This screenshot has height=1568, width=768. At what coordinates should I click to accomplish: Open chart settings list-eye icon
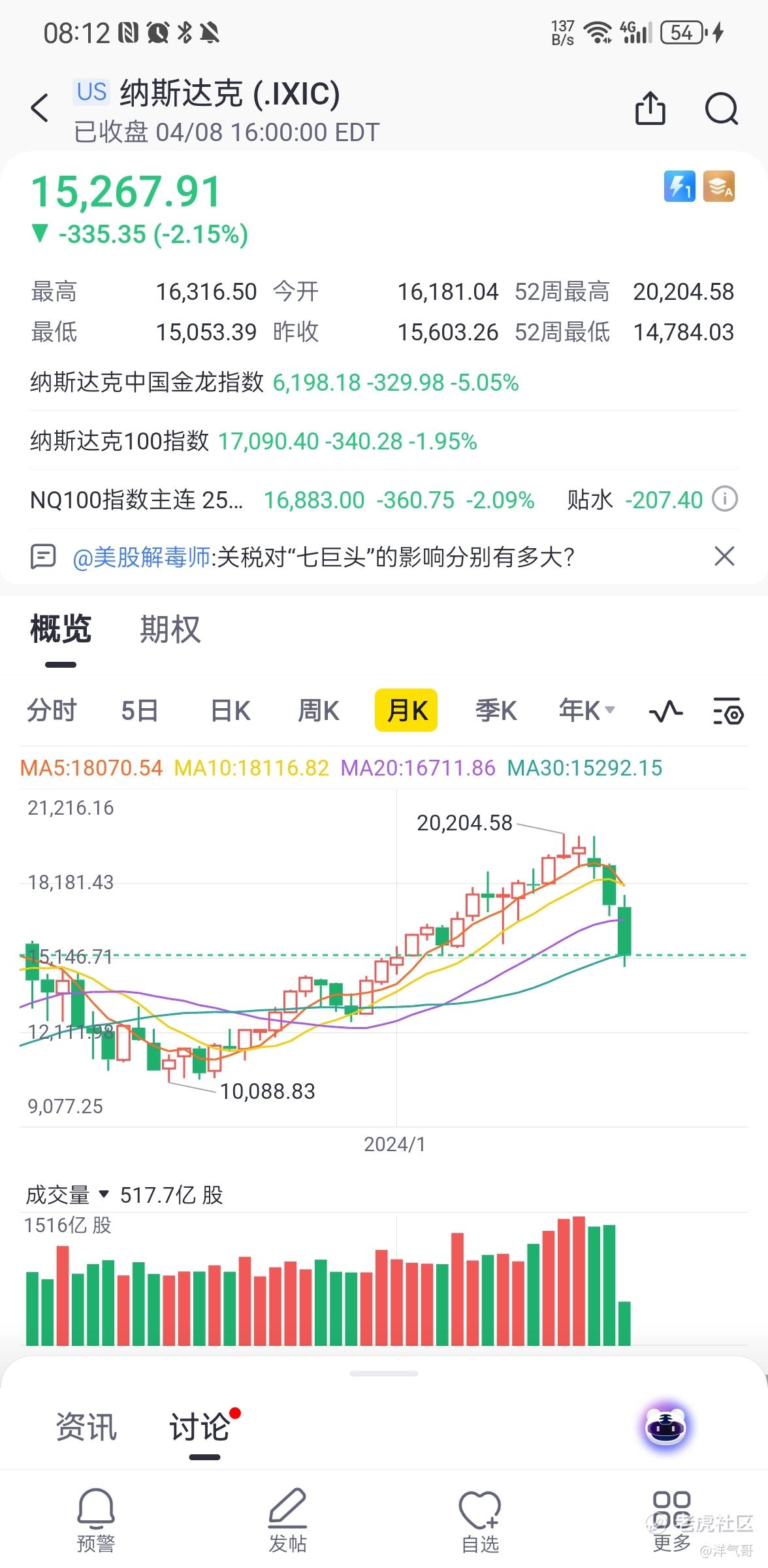pyautogui.click(x=728, y=711)
